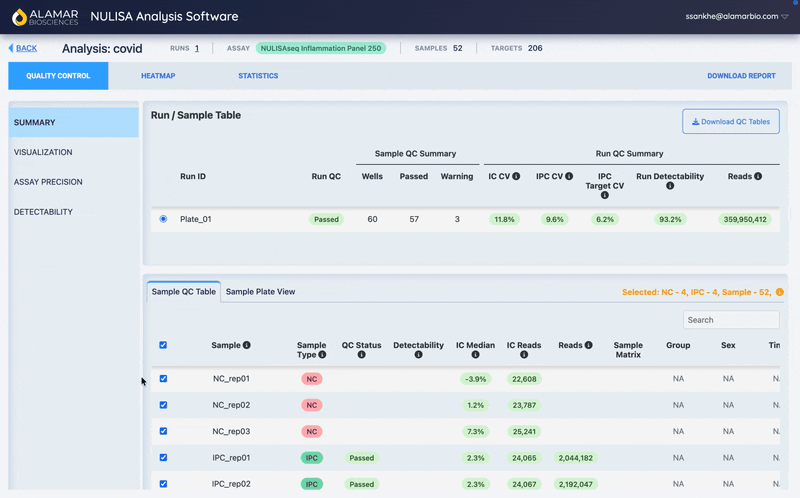The height and width of the screenshot is (498, 800).
Task: Click info icon under IPC Target CV
Action: (604, 196)
